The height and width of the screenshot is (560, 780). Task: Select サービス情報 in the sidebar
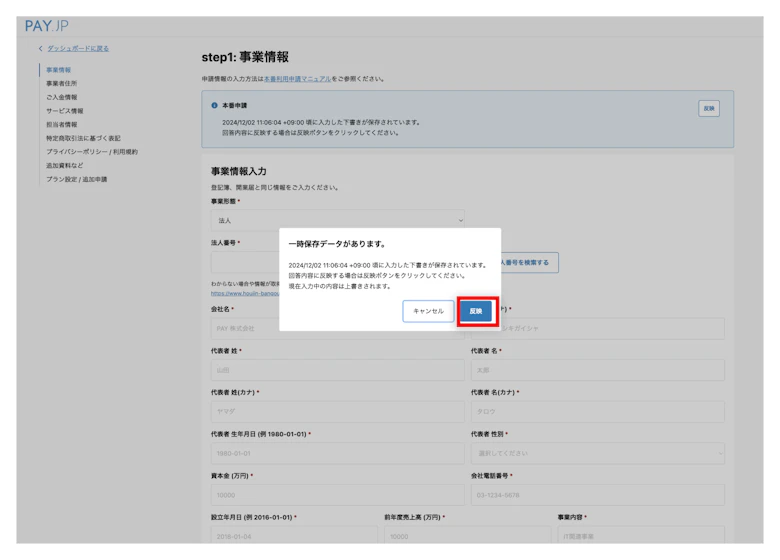[x=65, y=111]
